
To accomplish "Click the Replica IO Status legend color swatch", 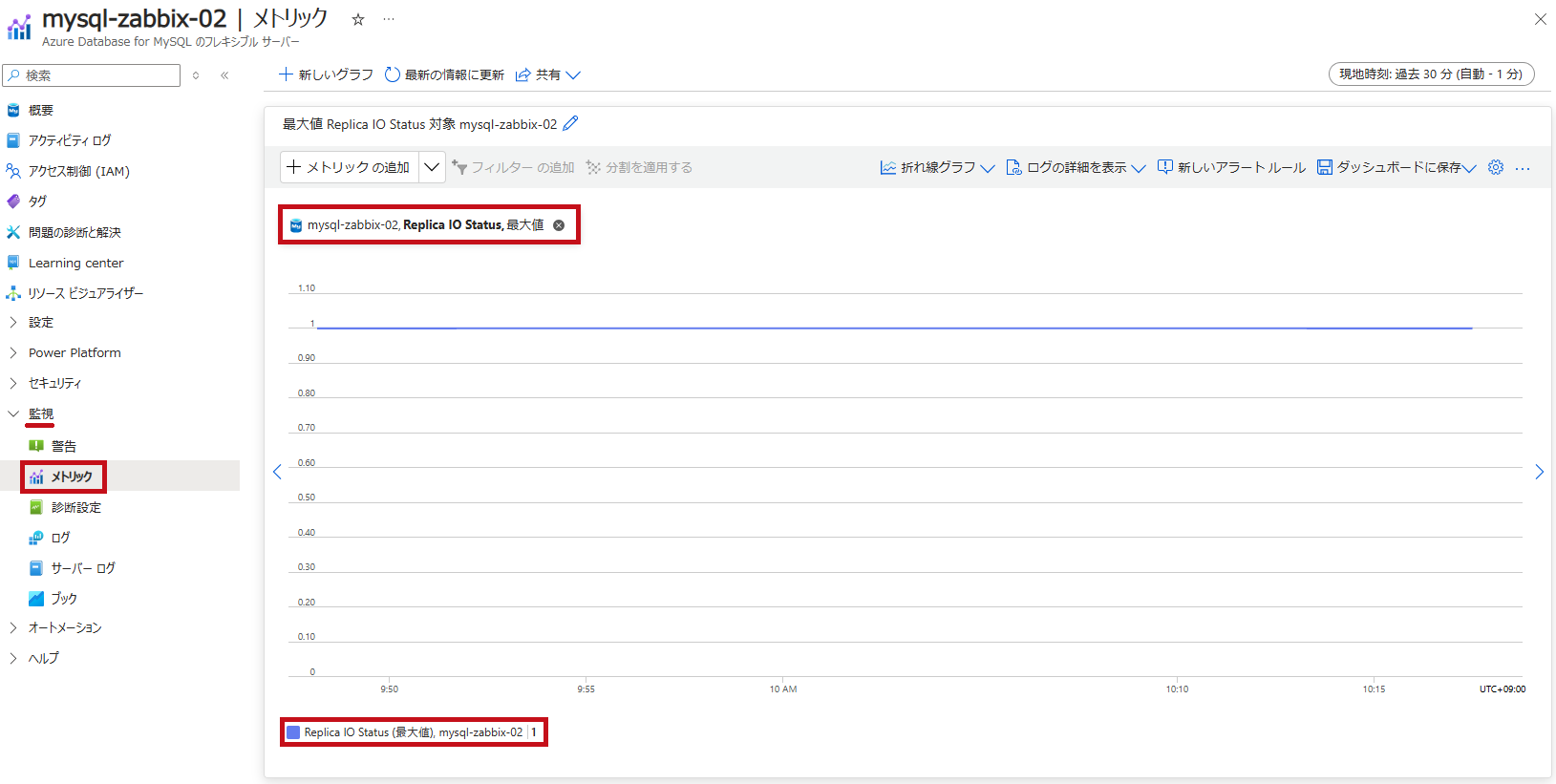I will tap(293, 732).
